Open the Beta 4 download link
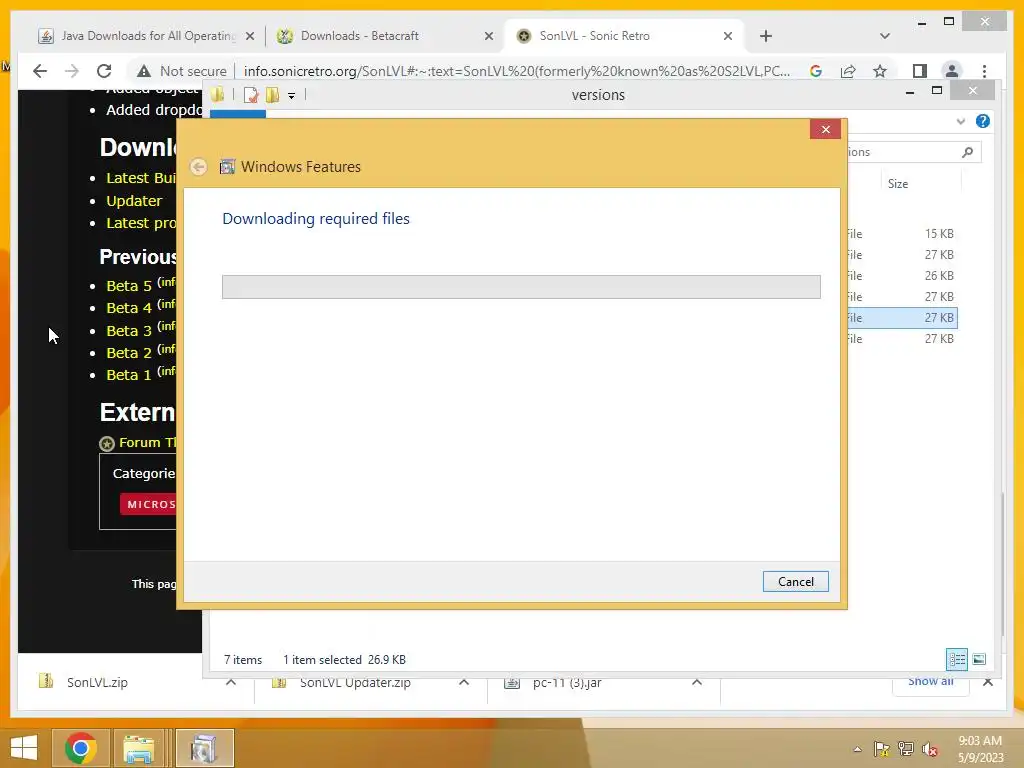Screen dimensions: 1024x768 point(129,308)
